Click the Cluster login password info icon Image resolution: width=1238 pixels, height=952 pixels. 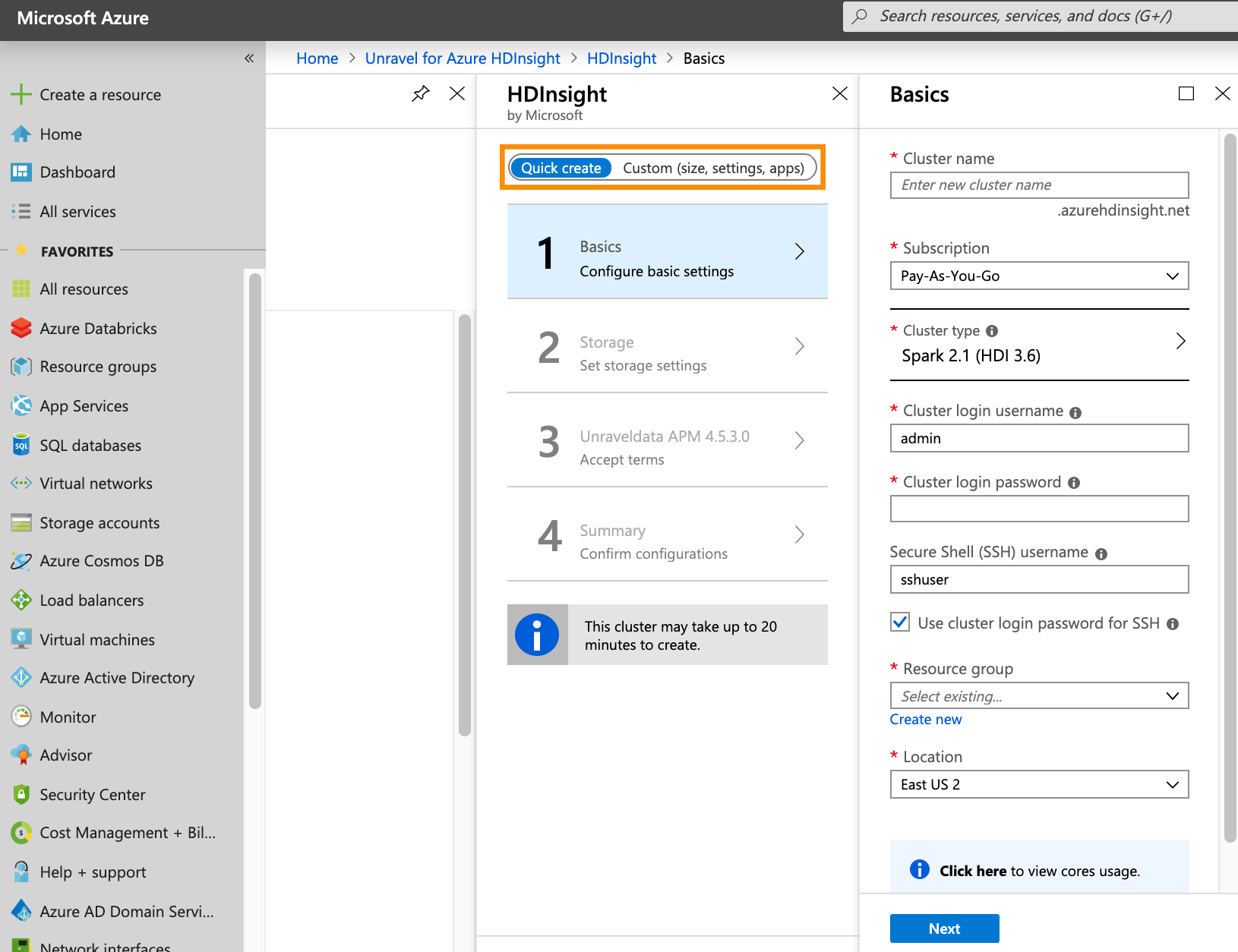pyautogui.click(x=1074, y=483)
